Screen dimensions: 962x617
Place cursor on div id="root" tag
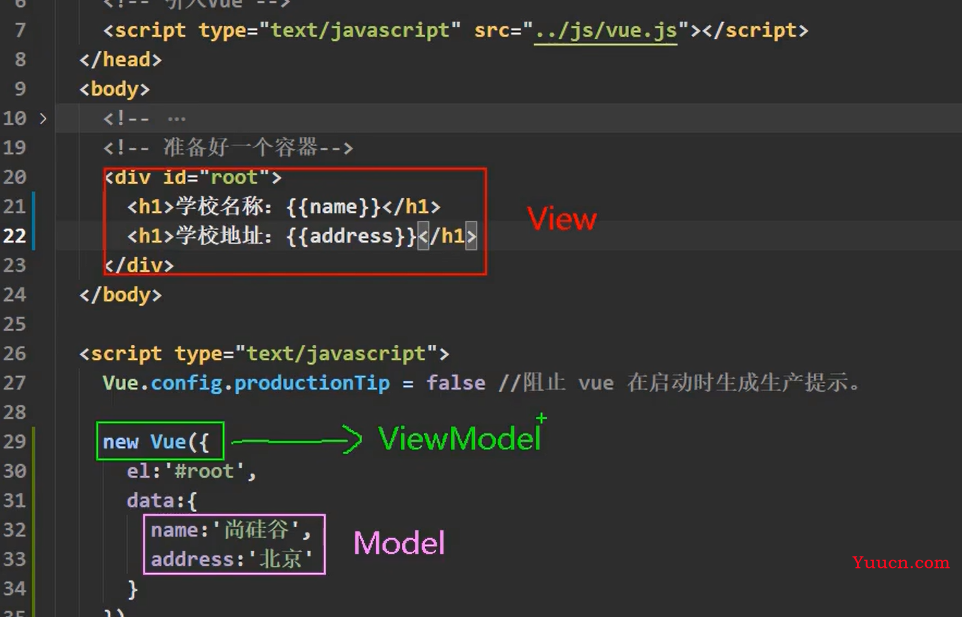click(x=193, y=177)
